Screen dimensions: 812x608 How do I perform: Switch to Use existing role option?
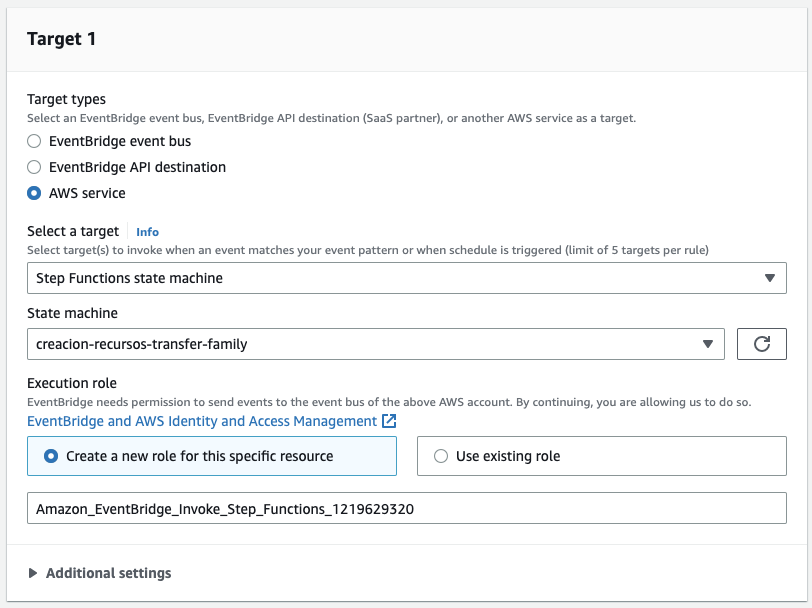point(441,456)
